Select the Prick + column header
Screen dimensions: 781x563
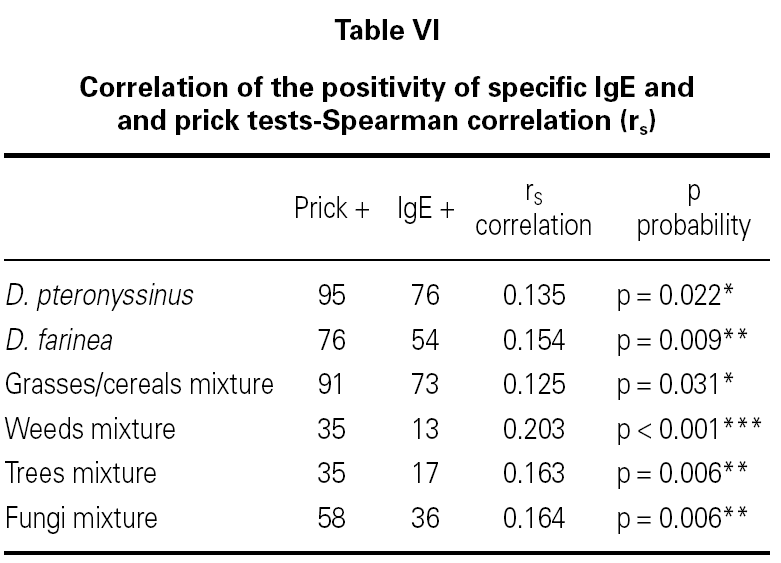click(332, 209)
